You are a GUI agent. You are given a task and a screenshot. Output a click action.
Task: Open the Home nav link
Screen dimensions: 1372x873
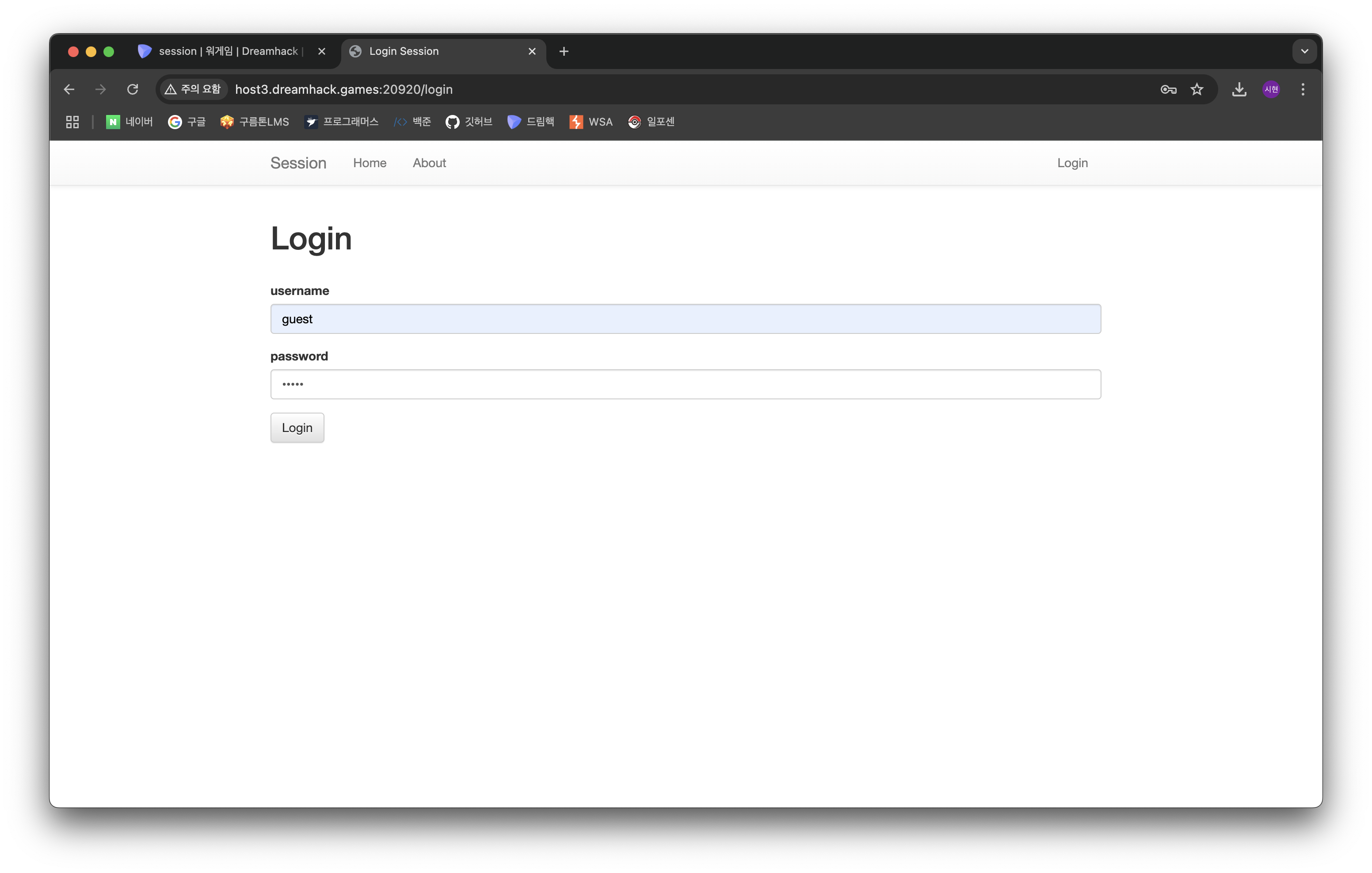point(369,163)
